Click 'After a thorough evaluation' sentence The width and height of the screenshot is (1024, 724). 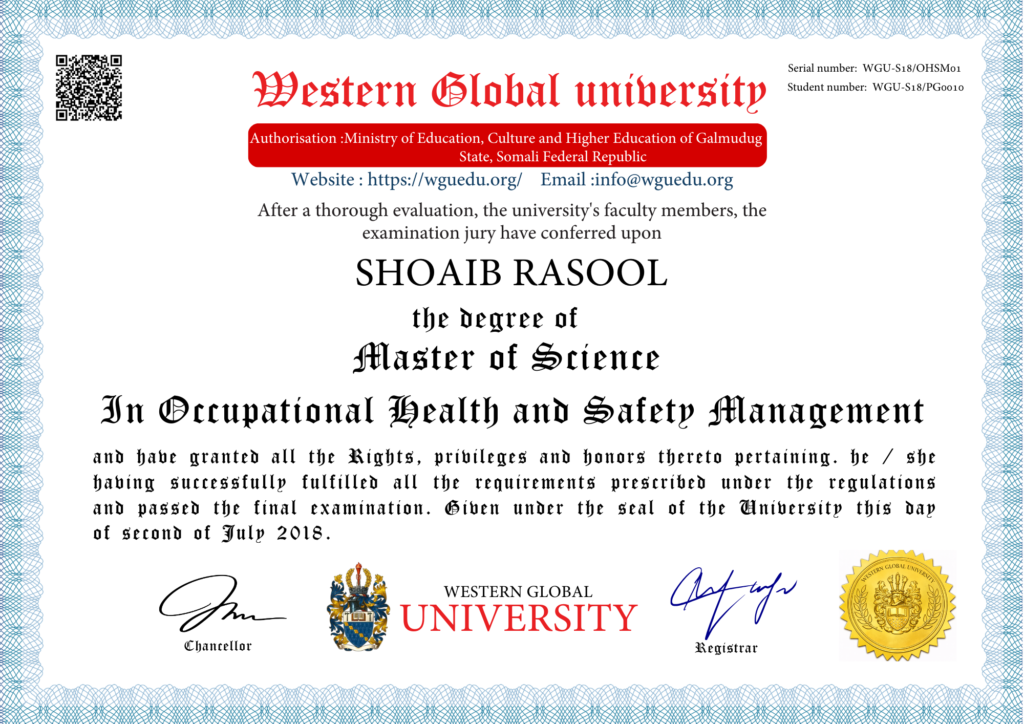pos(512,210)
